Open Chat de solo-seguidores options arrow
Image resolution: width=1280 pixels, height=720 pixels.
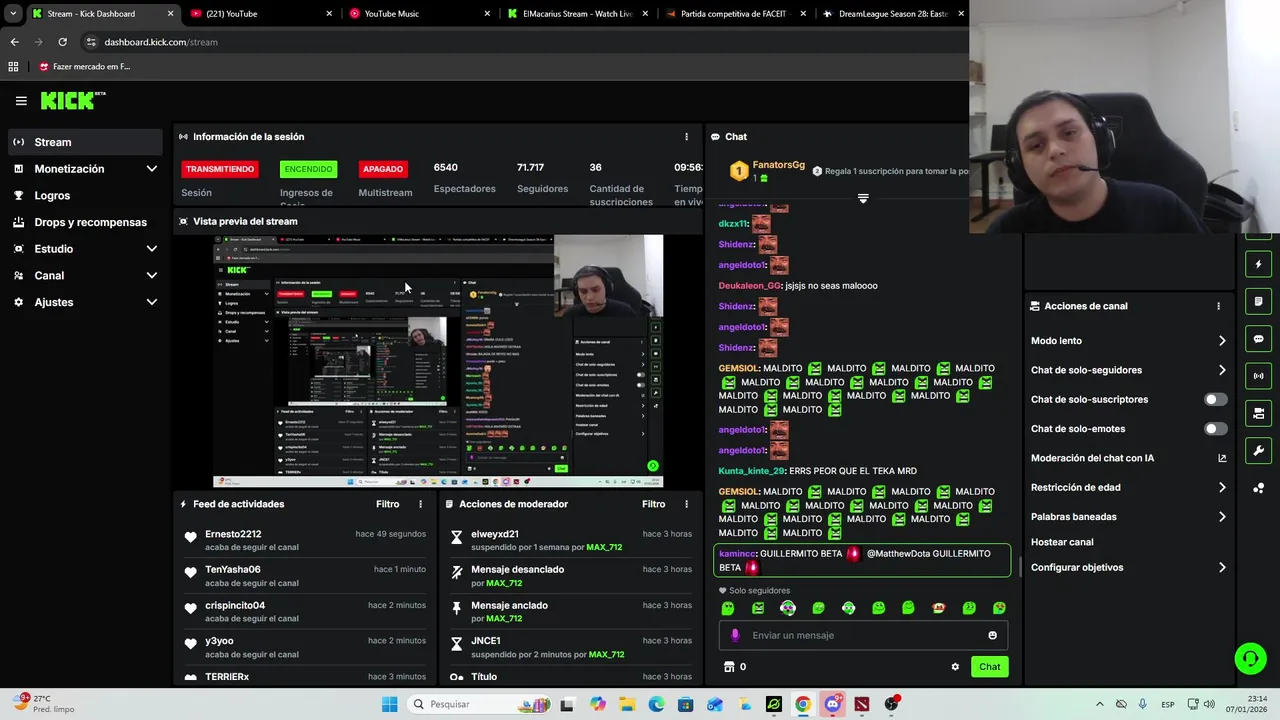tap(1222, 370)
